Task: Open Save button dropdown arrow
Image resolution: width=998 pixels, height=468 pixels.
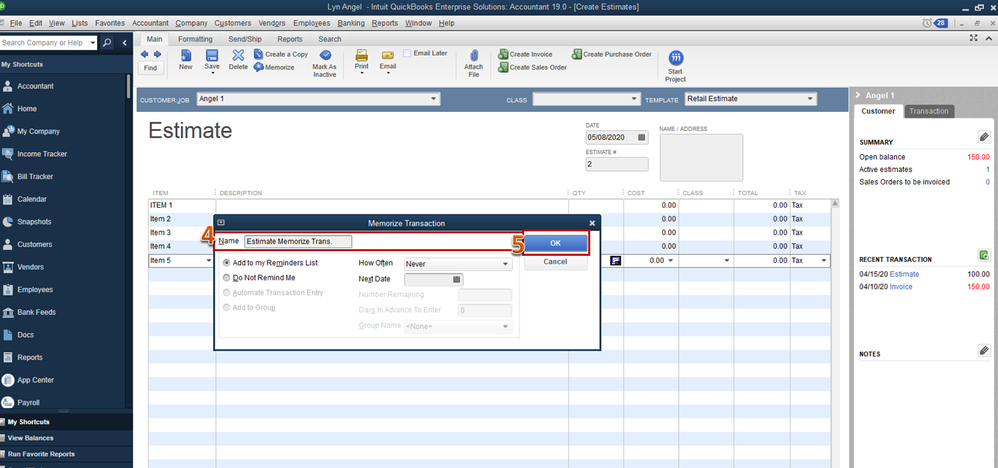Action: pos(212,73)
